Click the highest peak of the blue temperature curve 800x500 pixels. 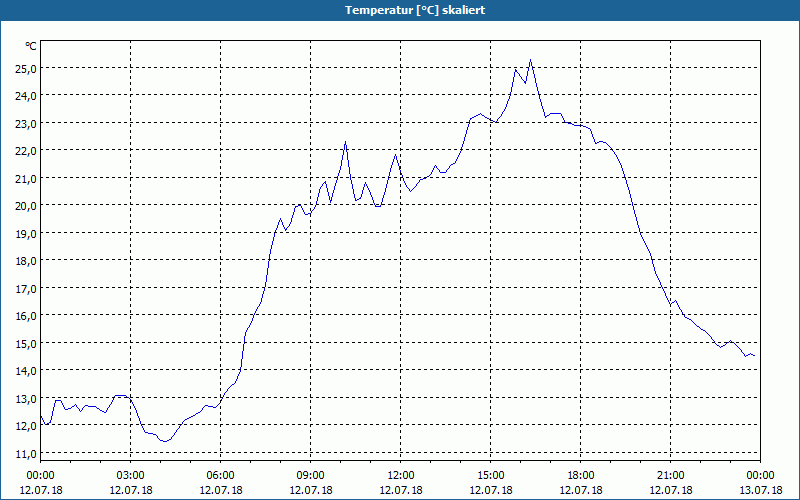point(531,60)
